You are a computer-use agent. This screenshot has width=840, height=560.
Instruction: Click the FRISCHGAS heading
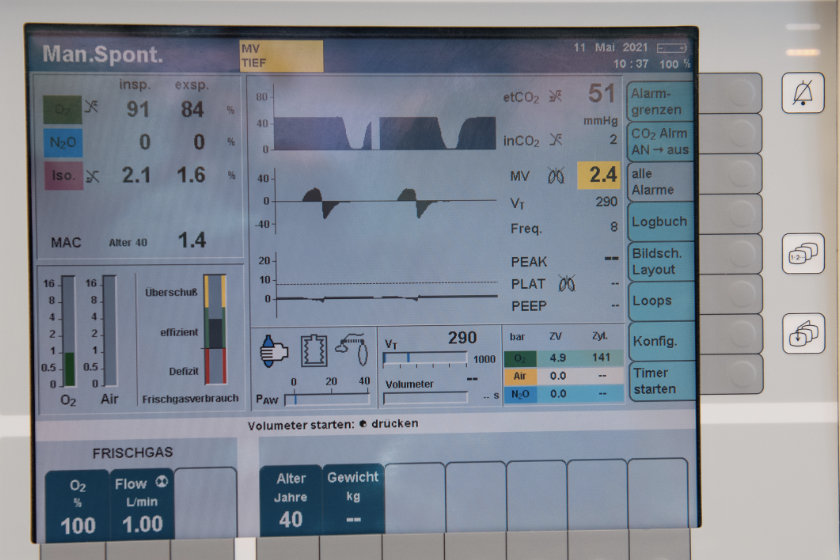[x=132, y=453]
